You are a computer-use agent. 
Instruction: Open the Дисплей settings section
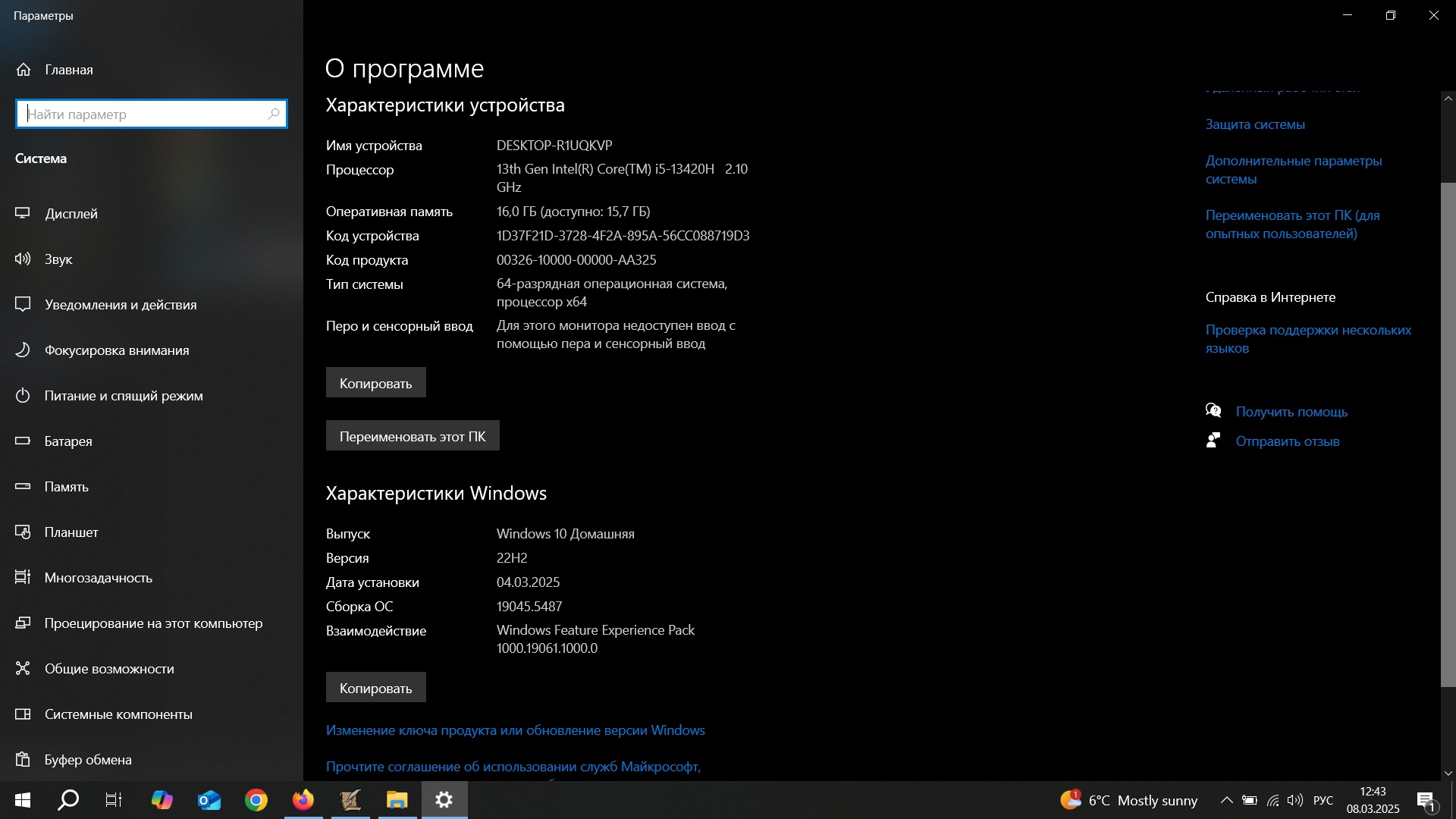coord(71,214)
